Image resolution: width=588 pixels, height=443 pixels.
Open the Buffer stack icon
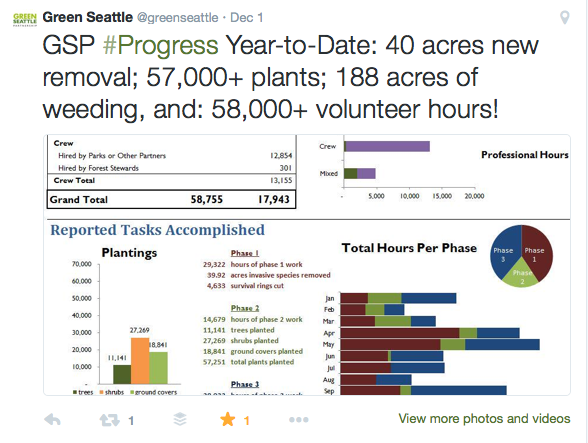pos(180,419)
